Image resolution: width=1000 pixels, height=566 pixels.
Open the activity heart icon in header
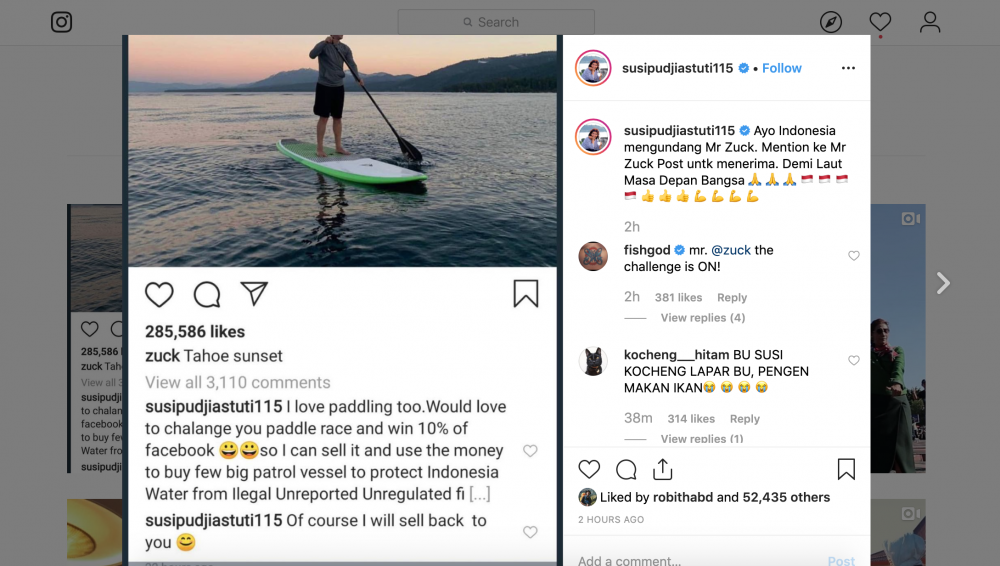[880, 22]
